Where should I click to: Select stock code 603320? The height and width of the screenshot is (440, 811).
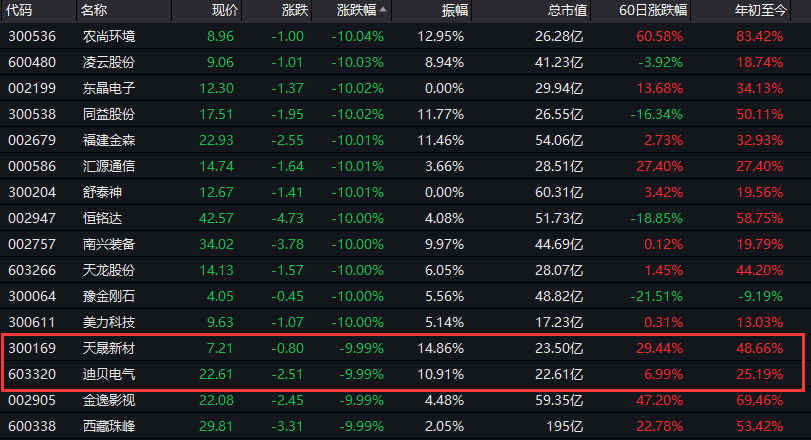point(32,374)
